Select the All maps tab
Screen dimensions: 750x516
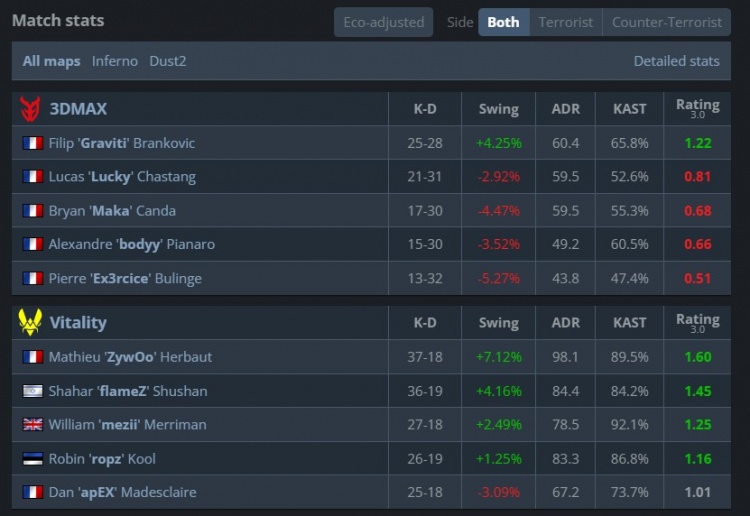point(52,61)
